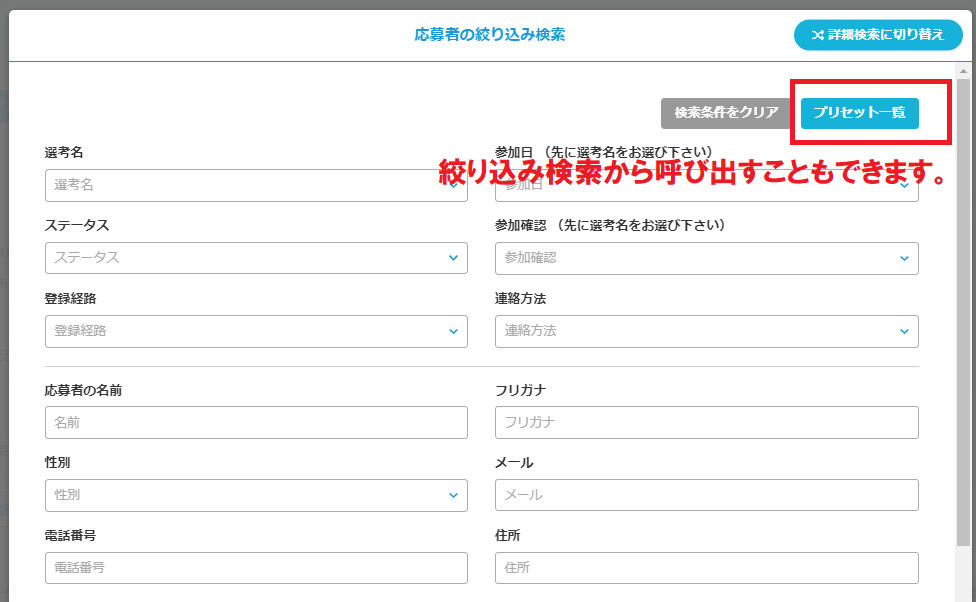Open the 参加確認 dropdown

(x=706, y=258)
